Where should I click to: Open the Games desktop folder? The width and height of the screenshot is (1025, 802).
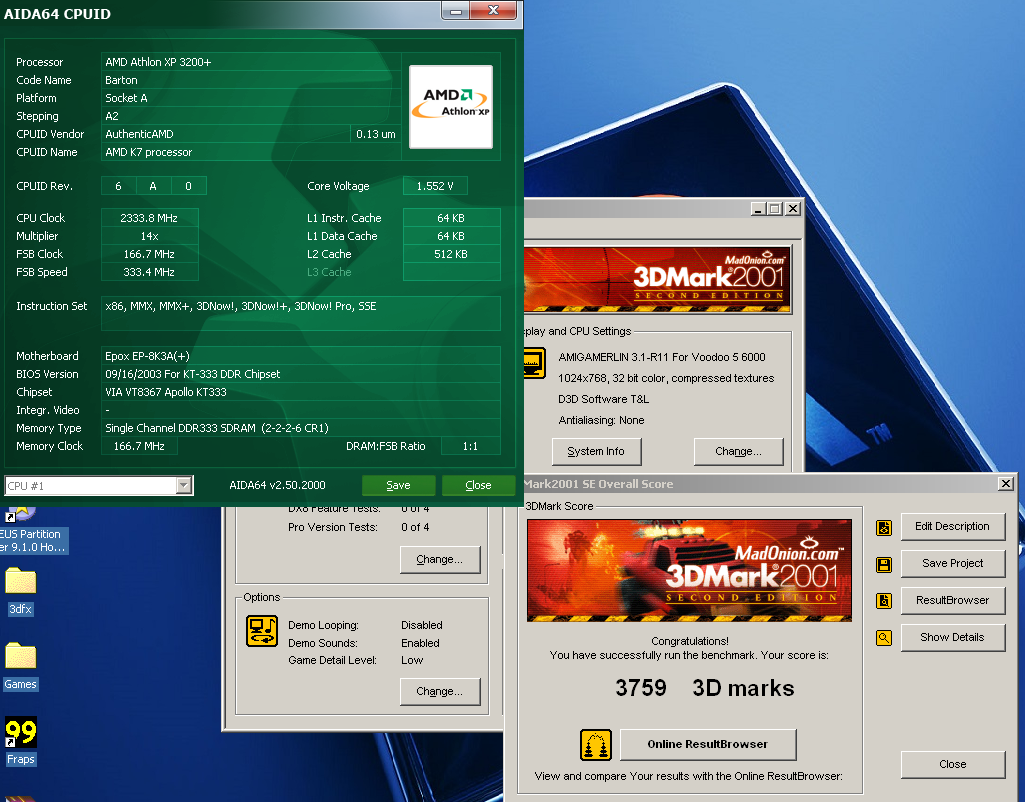point(20,667)
